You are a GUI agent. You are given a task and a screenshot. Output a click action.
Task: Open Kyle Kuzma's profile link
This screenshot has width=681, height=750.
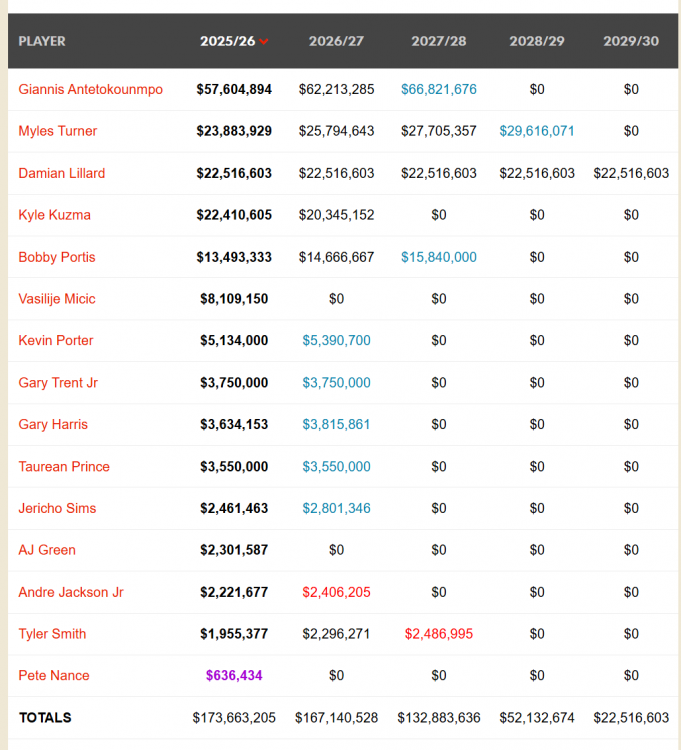click(x=54, y=215)
